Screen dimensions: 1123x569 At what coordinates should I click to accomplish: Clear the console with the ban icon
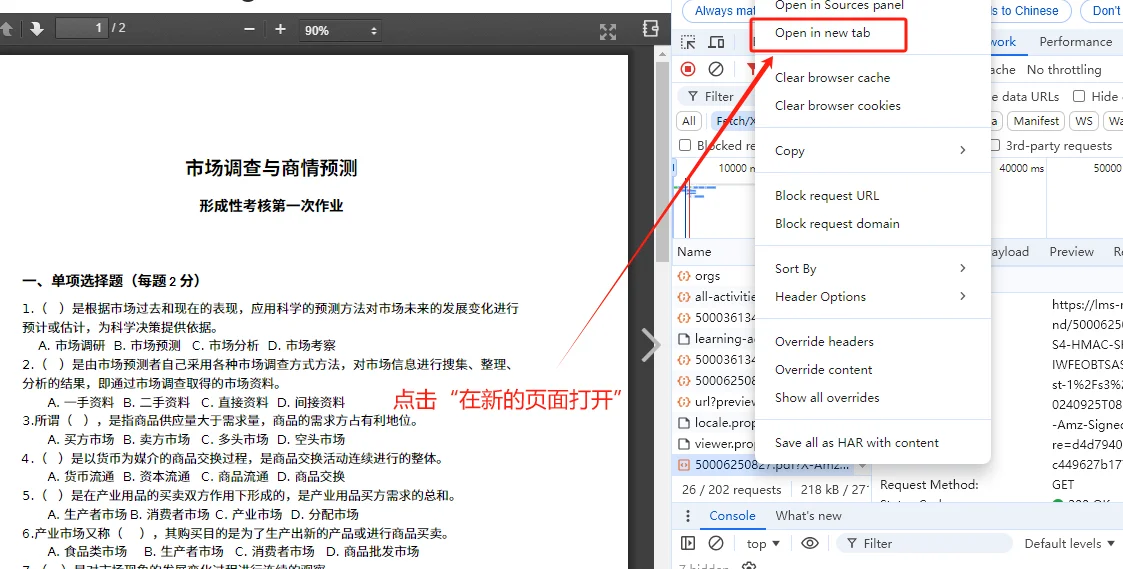[715, 543]
